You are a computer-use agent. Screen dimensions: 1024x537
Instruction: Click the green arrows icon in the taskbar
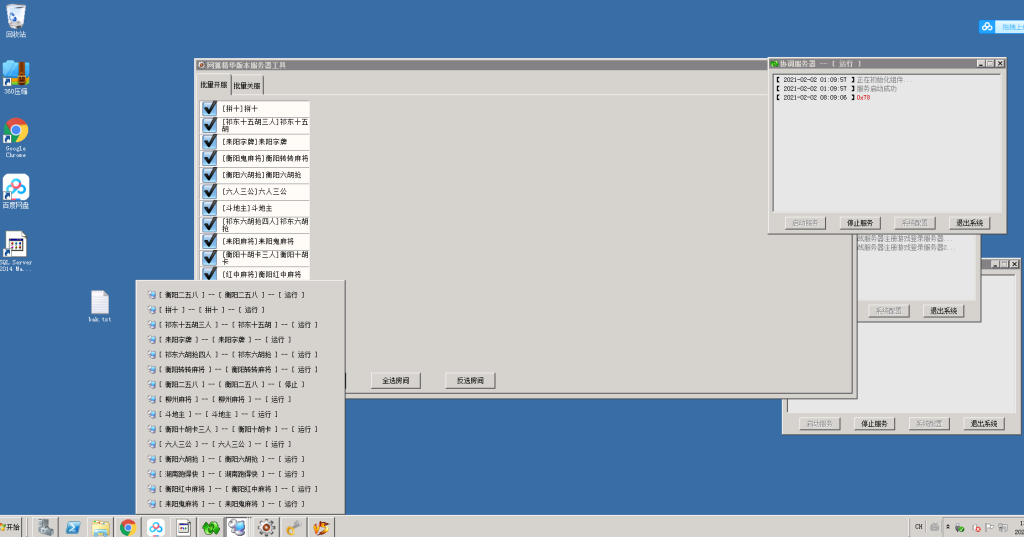tap(210, 527)
